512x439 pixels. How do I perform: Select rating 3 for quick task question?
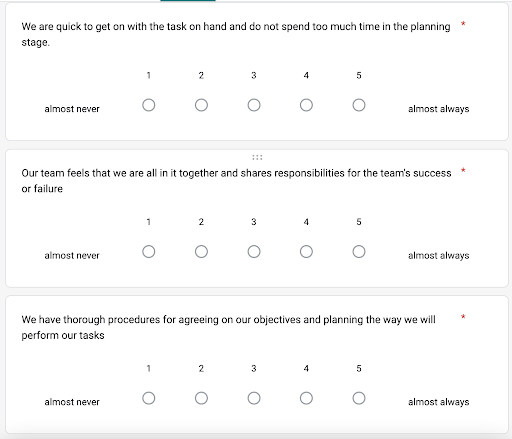[254, 105]
